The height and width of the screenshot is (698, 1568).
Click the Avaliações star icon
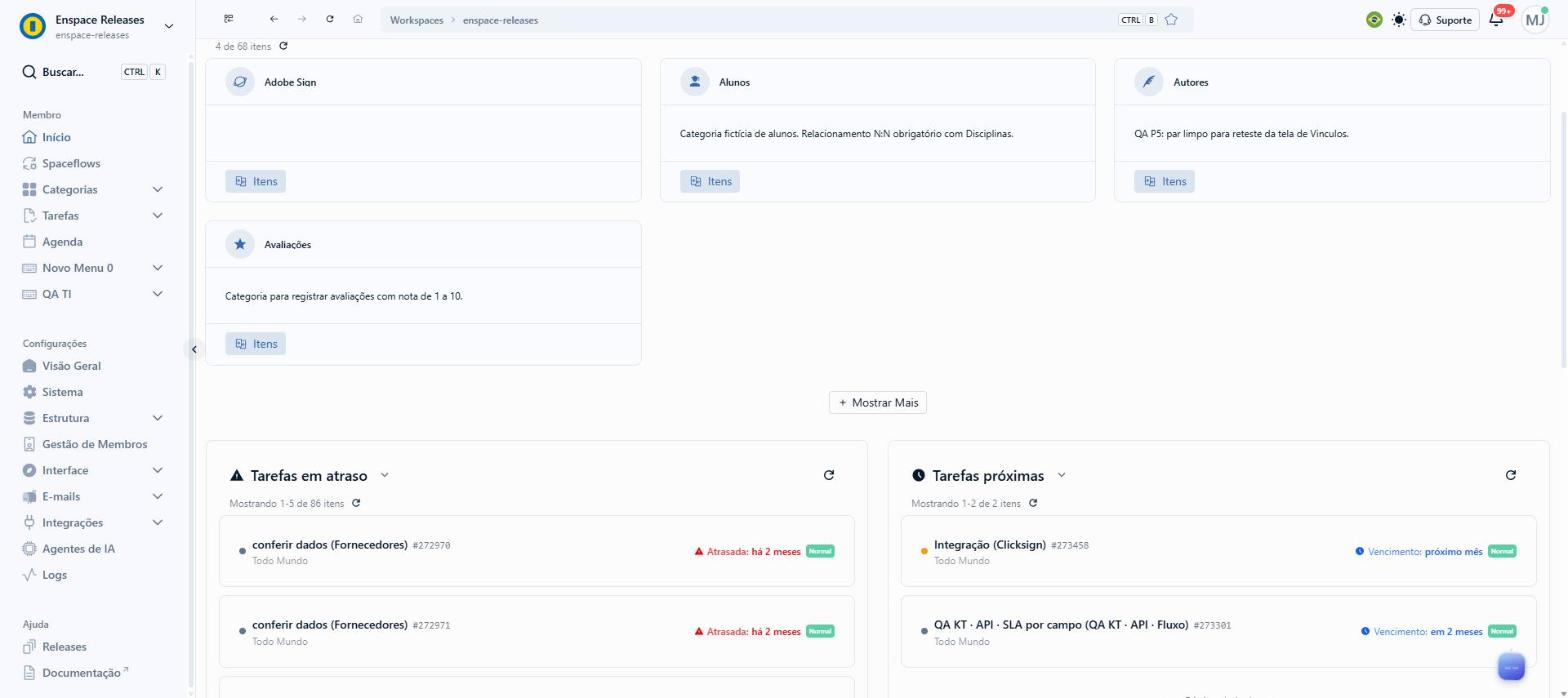[x=240, y=244]
